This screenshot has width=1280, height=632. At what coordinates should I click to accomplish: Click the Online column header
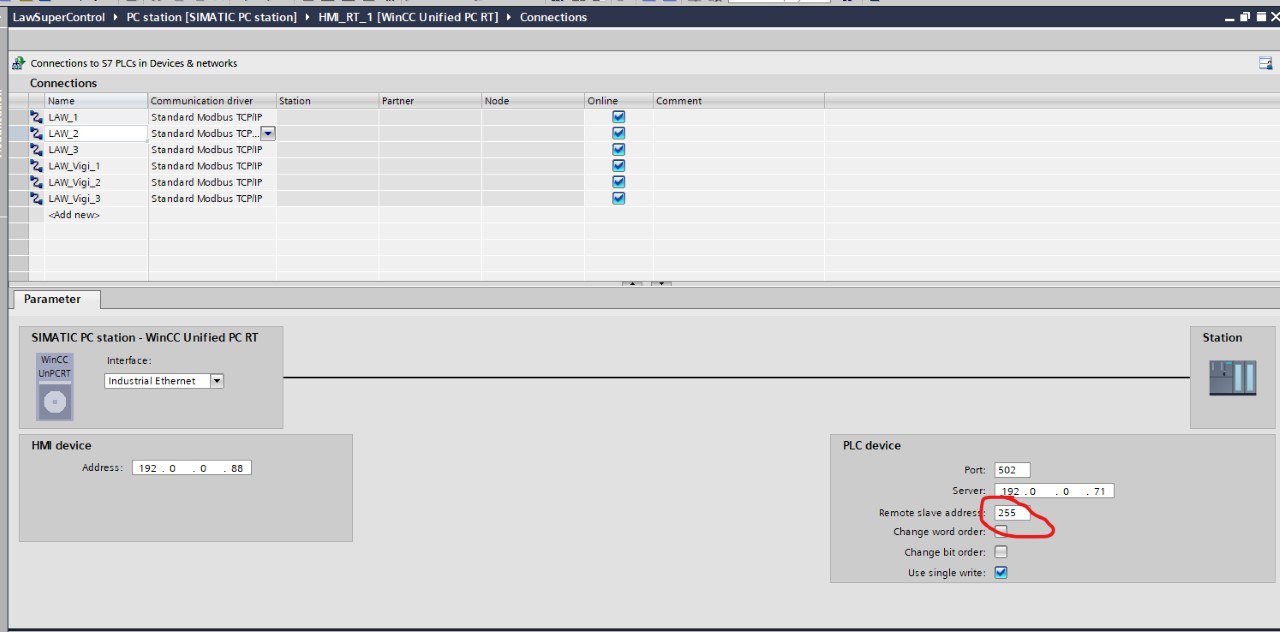click(x=618, y=101)
